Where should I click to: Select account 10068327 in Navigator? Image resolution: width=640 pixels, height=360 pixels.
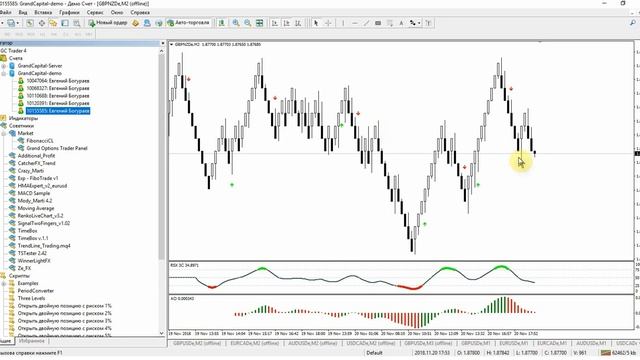point(58,88)
